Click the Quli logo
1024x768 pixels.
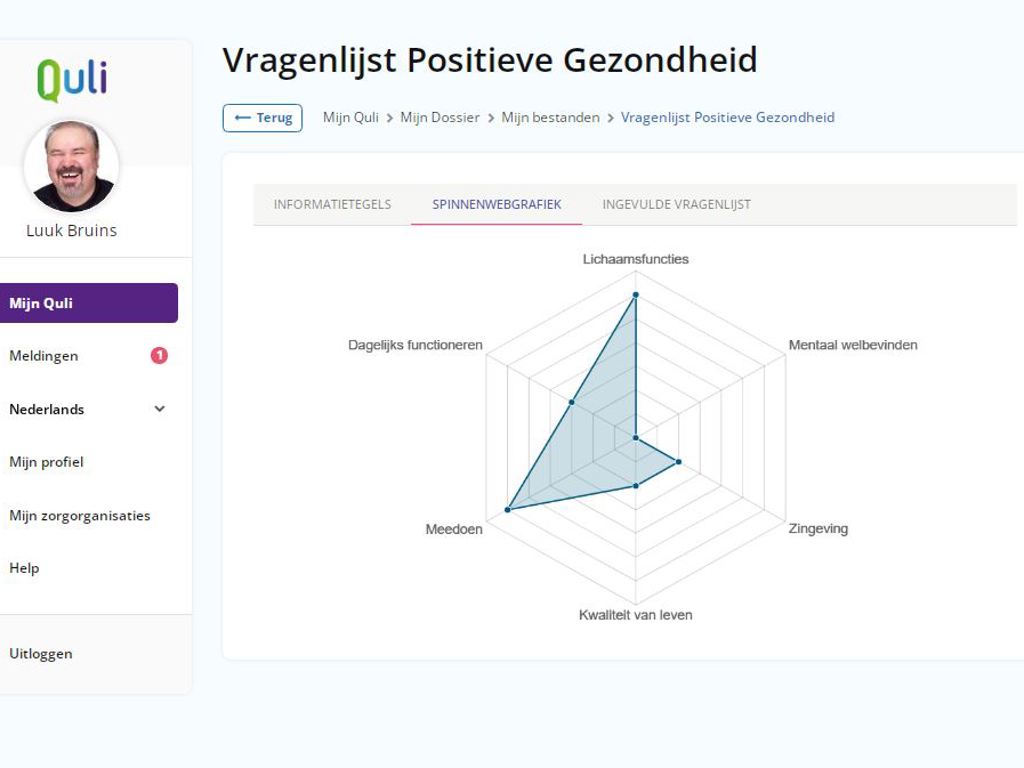(72, 80)
